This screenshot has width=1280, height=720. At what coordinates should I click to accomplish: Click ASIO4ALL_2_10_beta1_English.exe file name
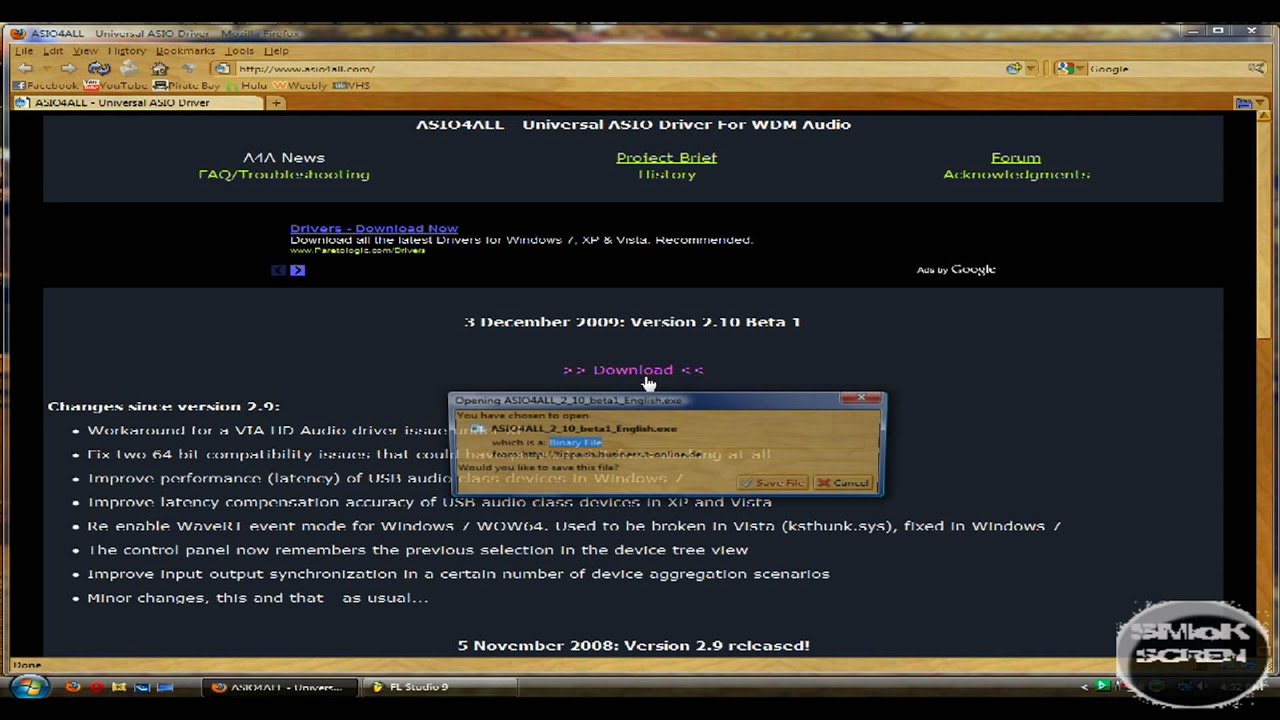click(584, 428)
